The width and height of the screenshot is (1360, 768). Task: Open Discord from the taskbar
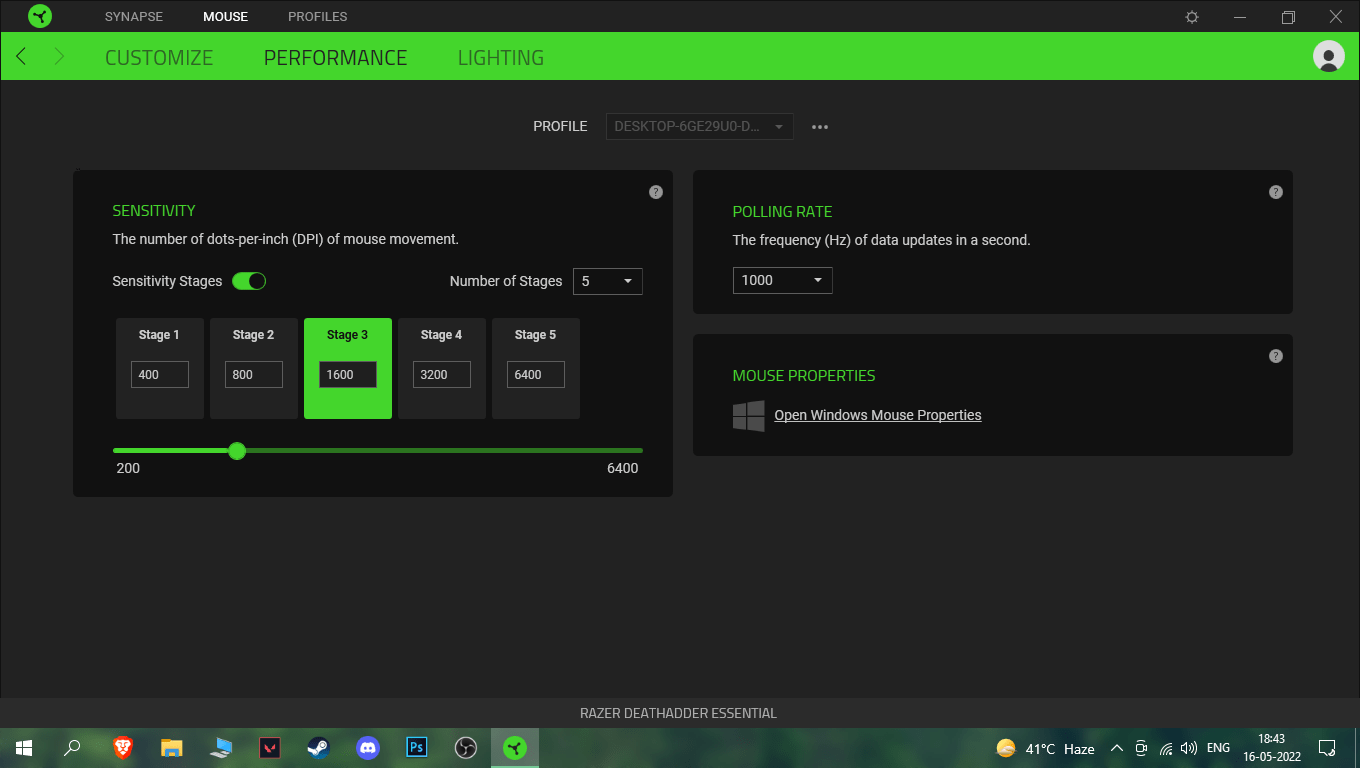[368, 748]
